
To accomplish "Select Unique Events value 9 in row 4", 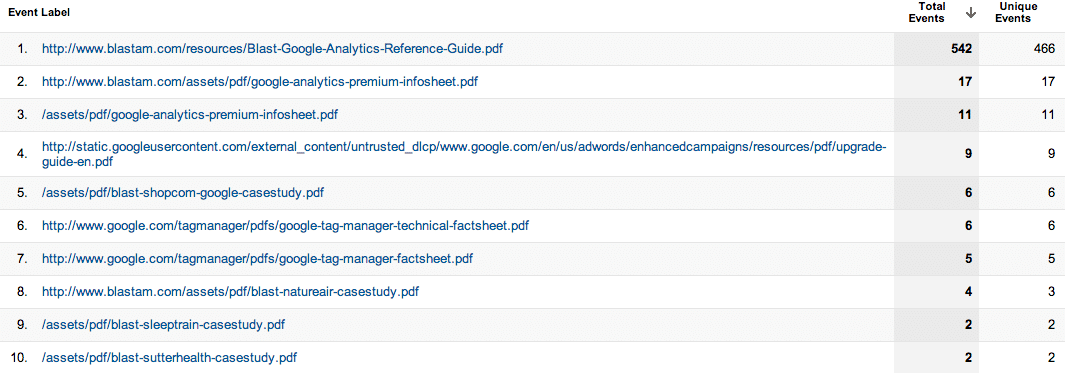I will [x=1051, y=154].
